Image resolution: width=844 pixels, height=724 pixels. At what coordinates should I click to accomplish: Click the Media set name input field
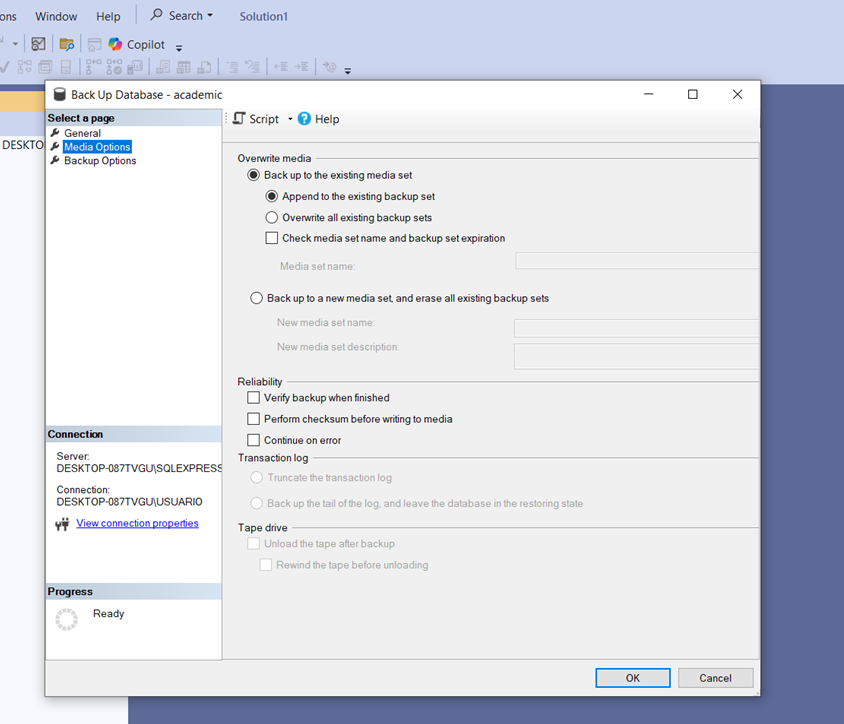(637, 261)
